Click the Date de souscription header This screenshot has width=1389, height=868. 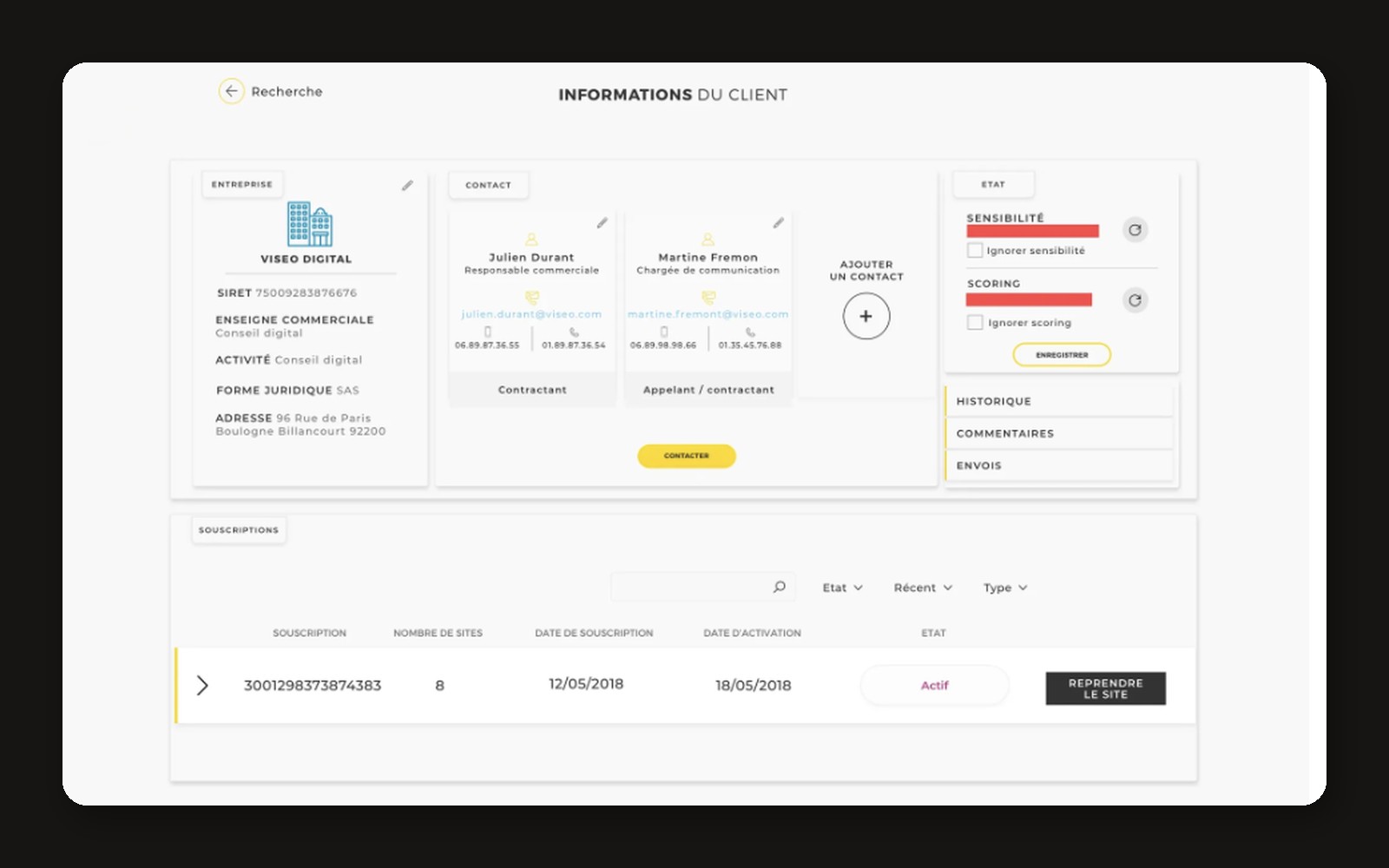click(x=594, y=633)
